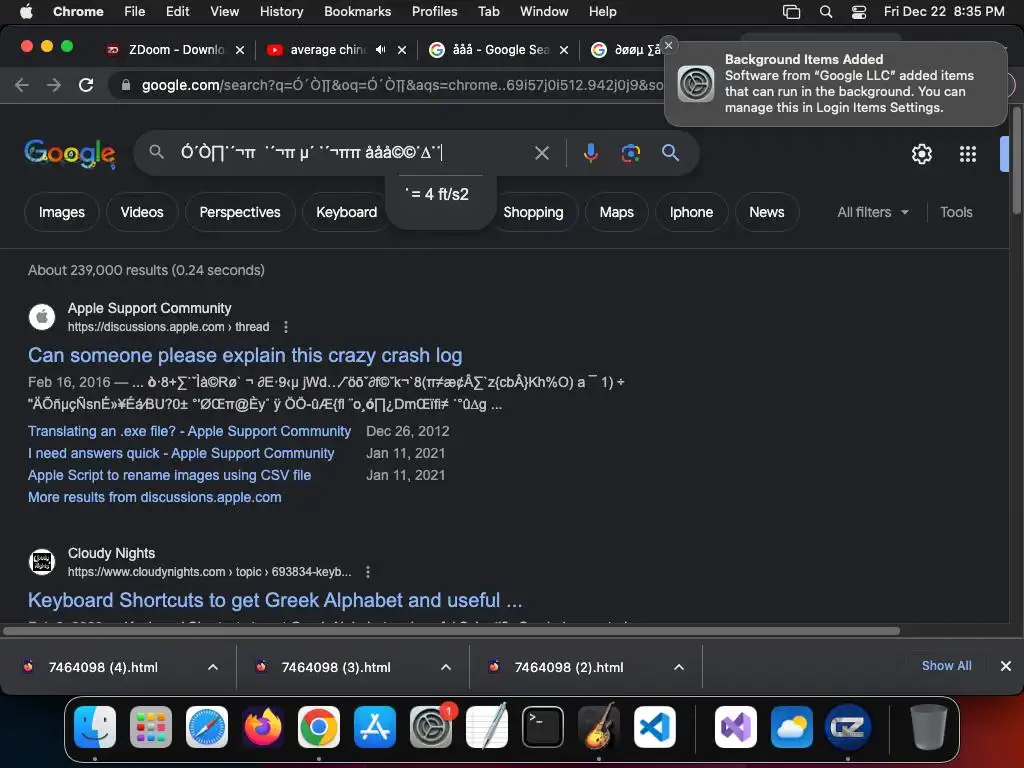Screen dimensions: 1024x768
Task: Open the File menu
Action: 135,11
